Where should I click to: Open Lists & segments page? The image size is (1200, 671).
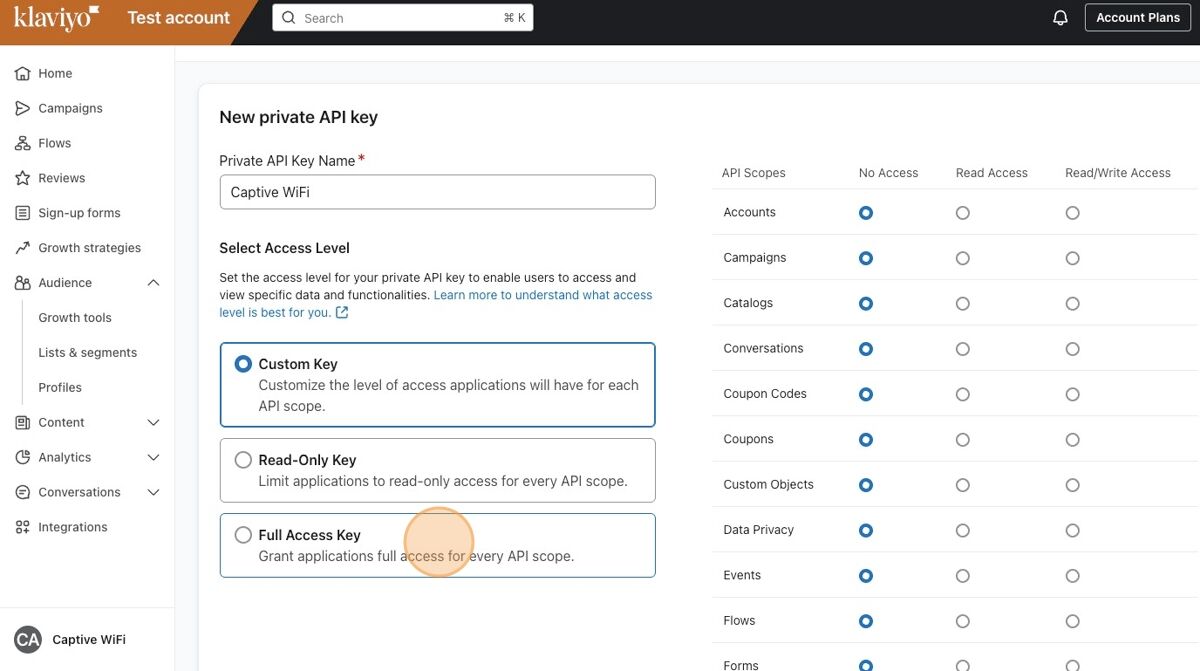[88, 353]
